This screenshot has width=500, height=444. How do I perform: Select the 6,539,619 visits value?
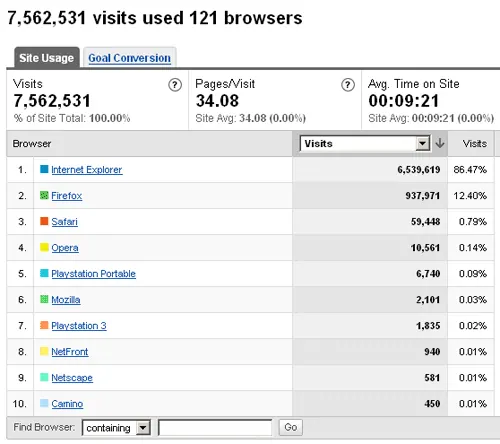click(419, 170)
